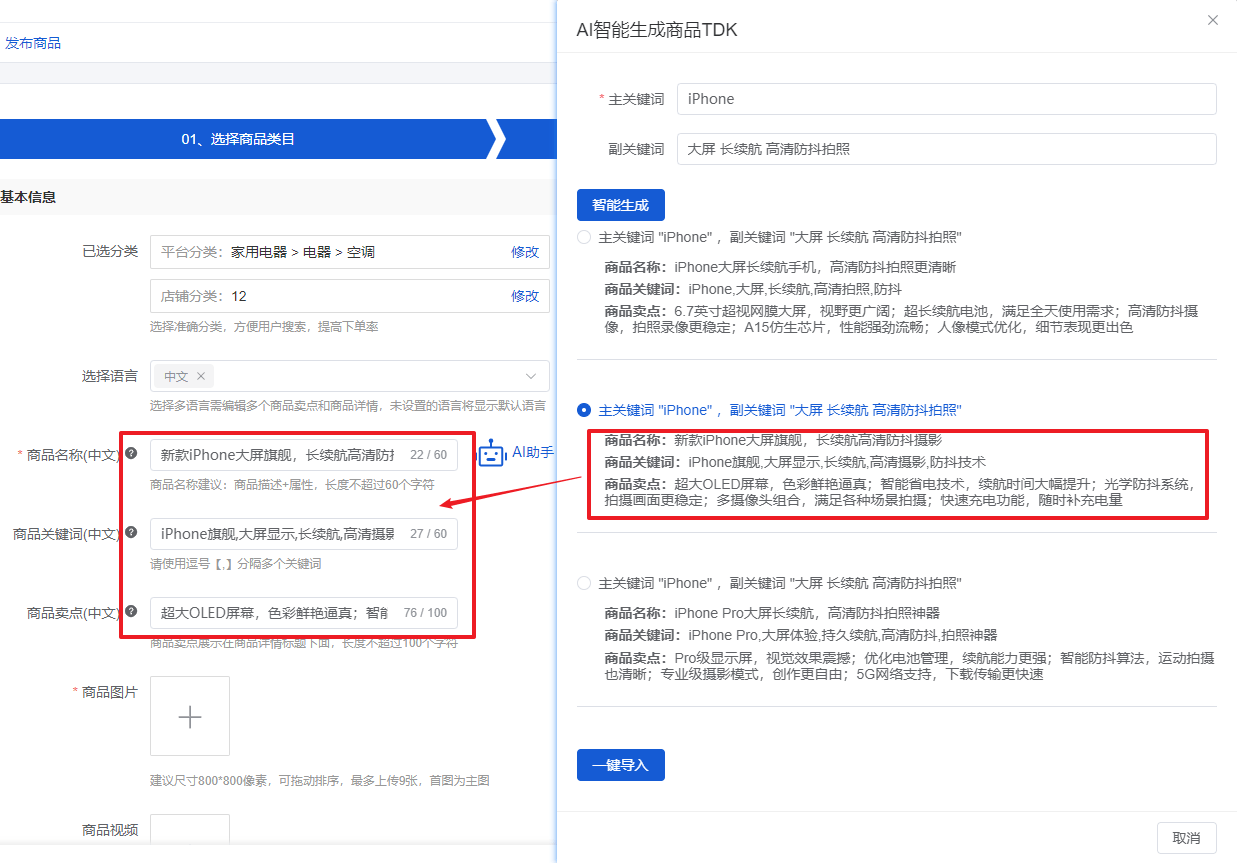Click the 智能生成 button
This screenshot has width=1237, height=863.
point(621,205)
